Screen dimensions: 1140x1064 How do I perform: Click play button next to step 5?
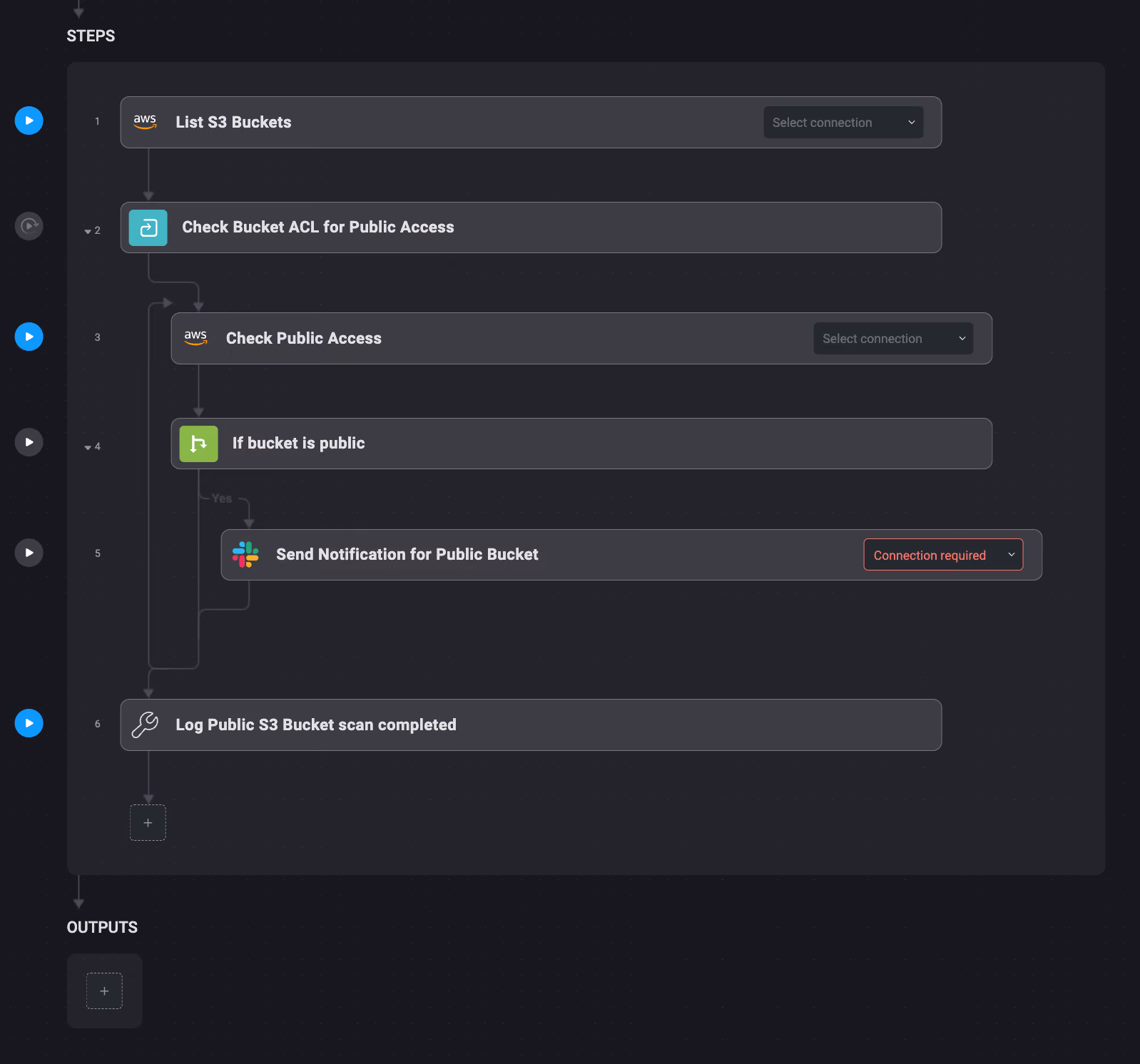click(29, 553)
